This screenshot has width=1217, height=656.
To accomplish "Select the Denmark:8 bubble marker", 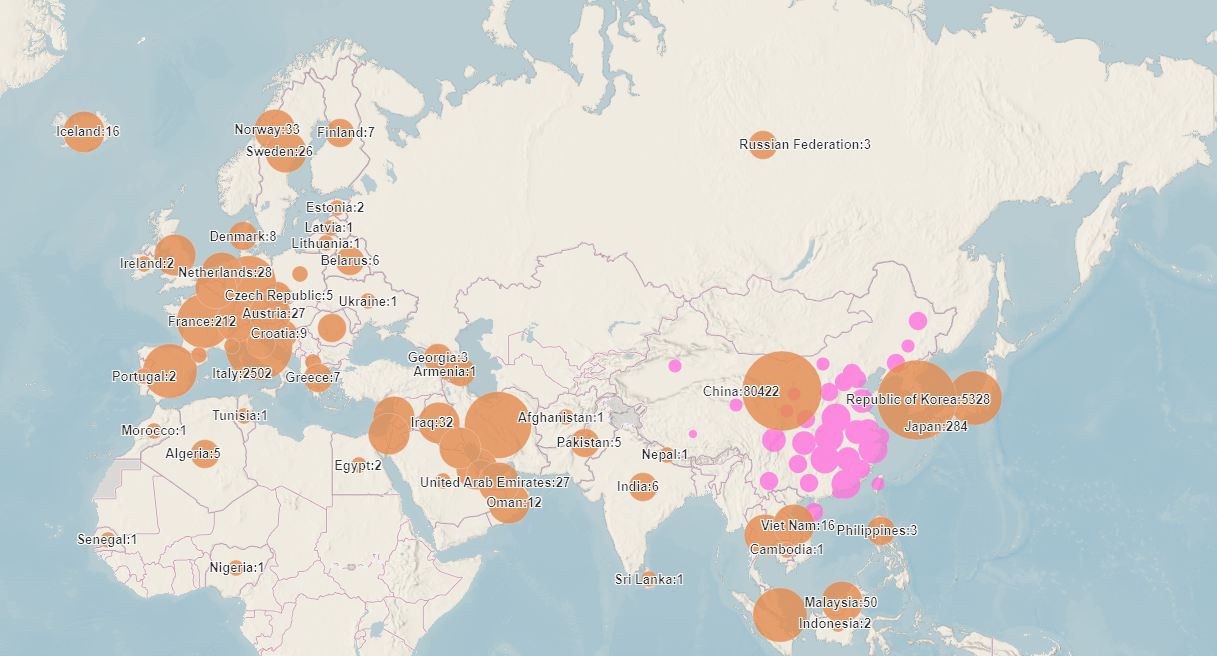I will (x=243, y=236).
